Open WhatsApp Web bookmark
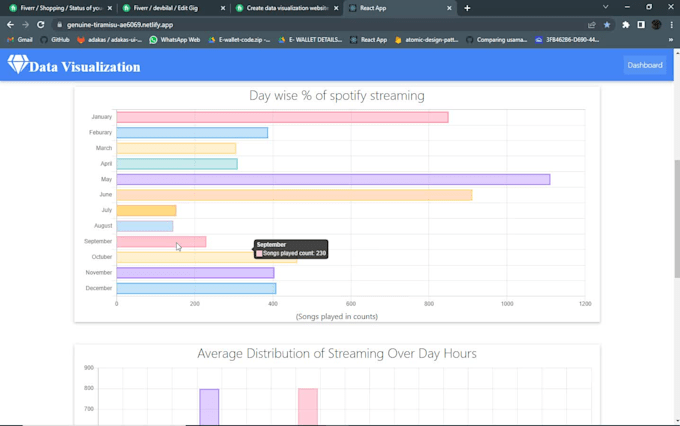Viewport: 680px width, 426px height. point(175,39)
